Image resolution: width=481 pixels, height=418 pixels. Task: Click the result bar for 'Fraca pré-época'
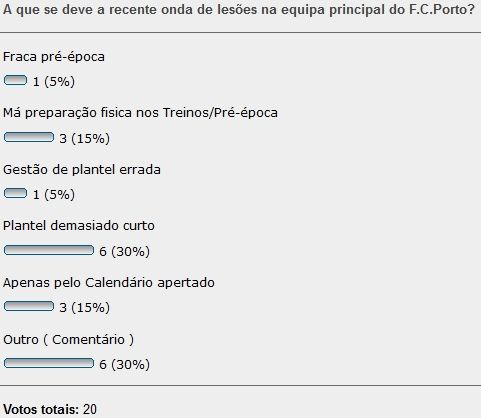[15, 80]
